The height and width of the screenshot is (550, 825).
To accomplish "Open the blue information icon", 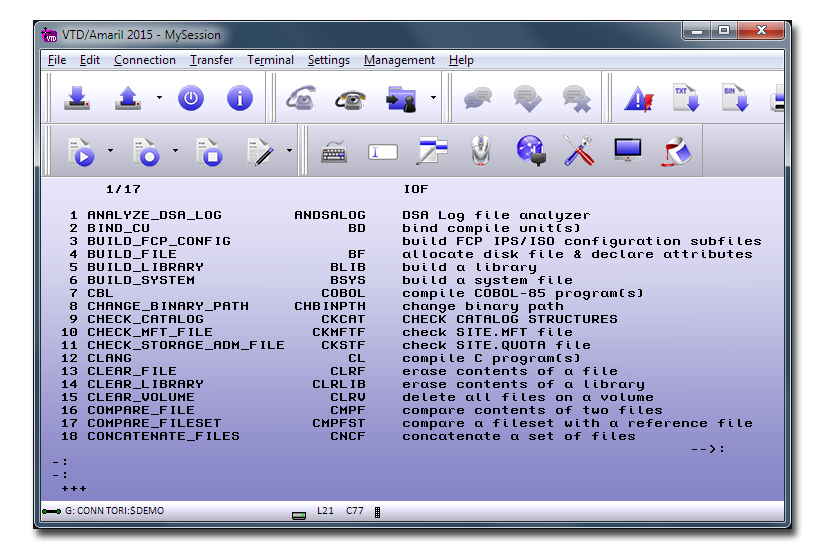I will point(239,98).
